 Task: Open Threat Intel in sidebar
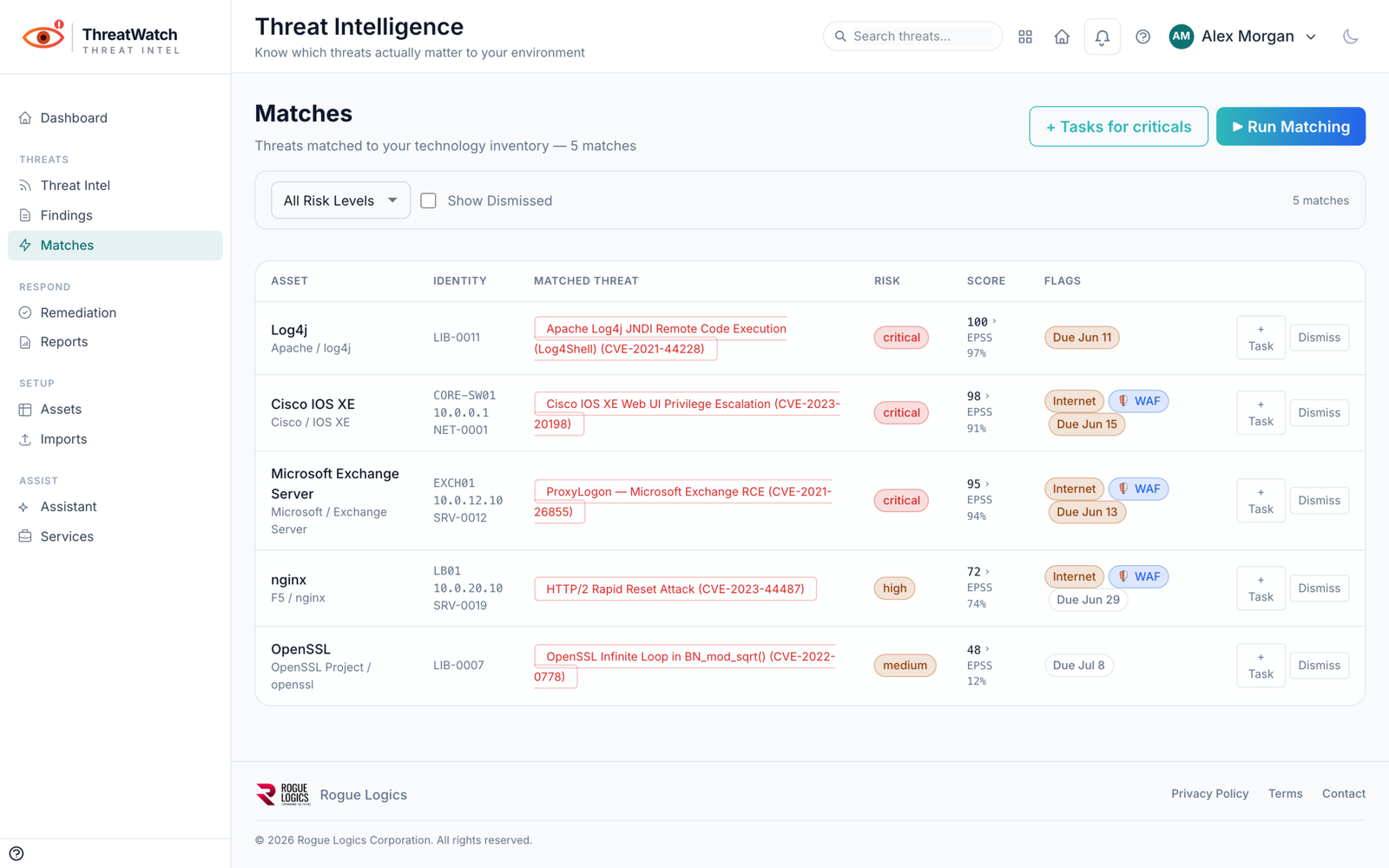(115, 186)
